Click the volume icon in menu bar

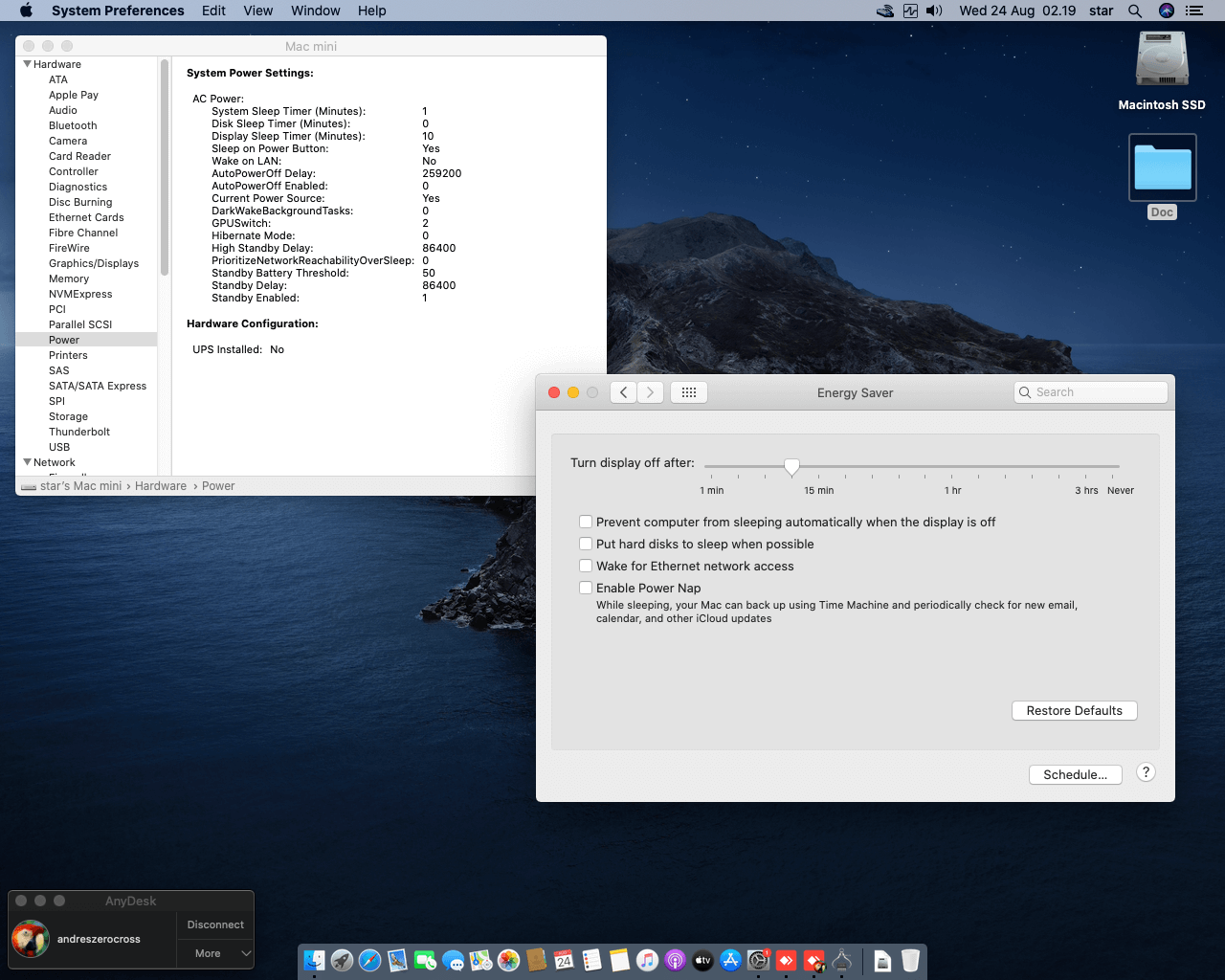[x=935, y=11]
